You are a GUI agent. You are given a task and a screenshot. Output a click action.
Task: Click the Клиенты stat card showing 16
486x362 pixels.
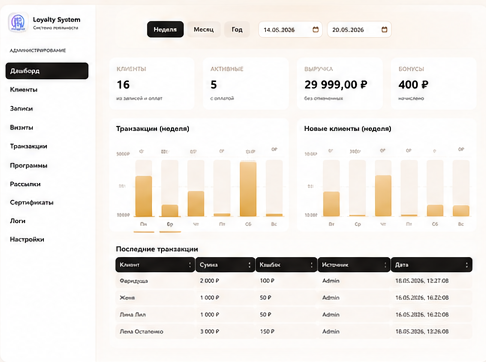pos(152,84)
